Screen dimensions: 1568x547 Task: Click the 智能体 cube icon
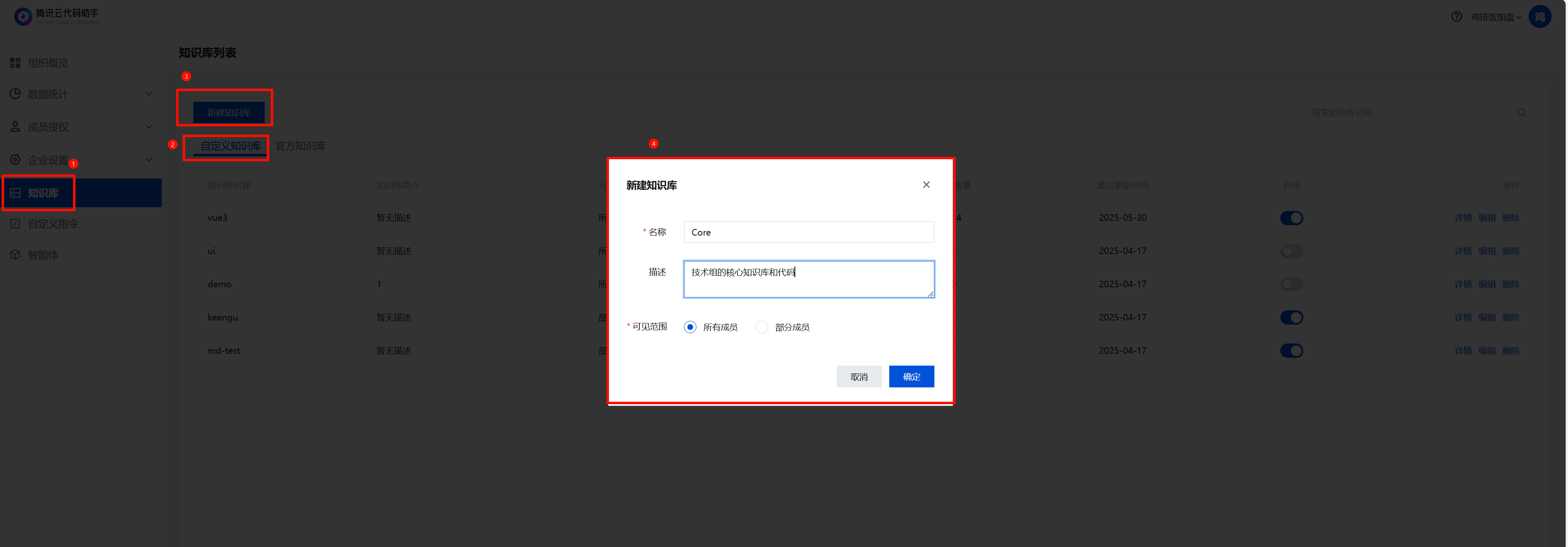click(x=15, y=254)
